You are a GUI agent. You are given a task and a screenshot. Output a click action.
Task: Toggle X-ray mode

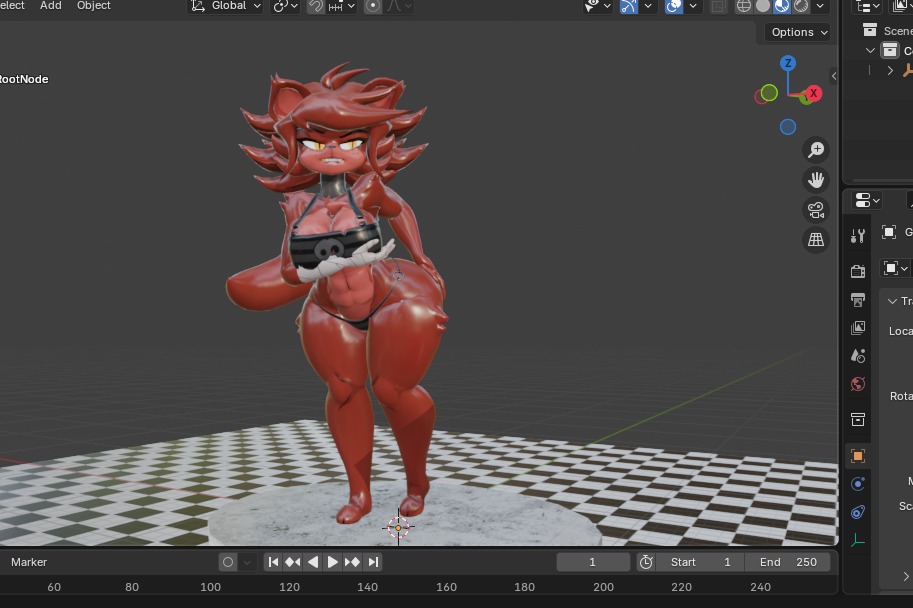[719, 6]
